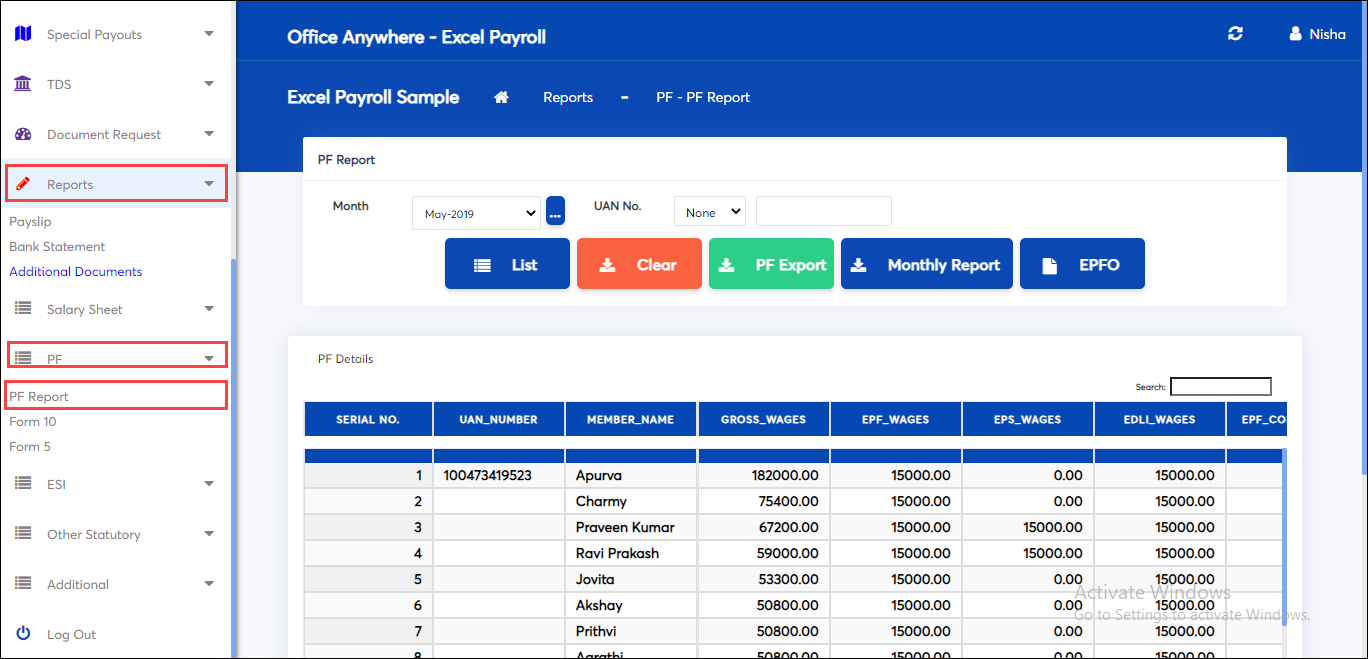
Task: Click member name Praveen Kumar
Action: pyautogui.click(x=625, y=527)
